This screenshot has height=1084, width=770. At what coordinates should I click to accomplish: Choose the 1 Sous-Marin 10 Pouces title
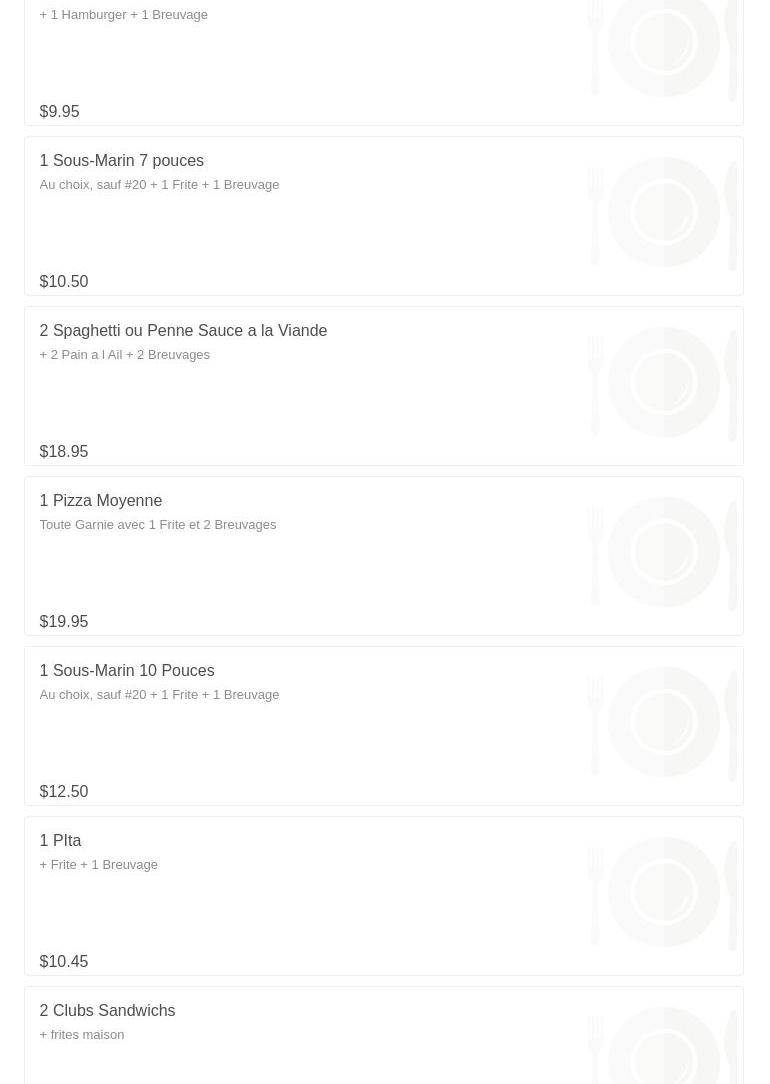point(126,671)
